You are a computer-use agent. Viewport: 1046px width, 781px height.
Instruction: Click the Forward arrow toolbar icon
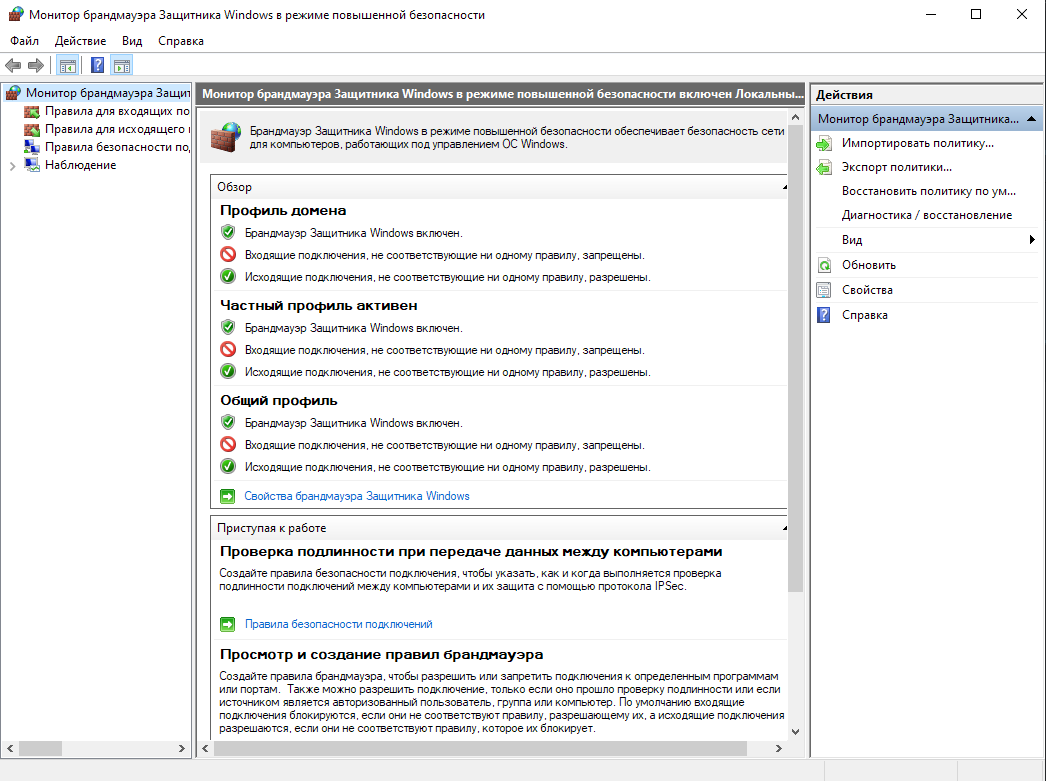(x=36, y=65)
